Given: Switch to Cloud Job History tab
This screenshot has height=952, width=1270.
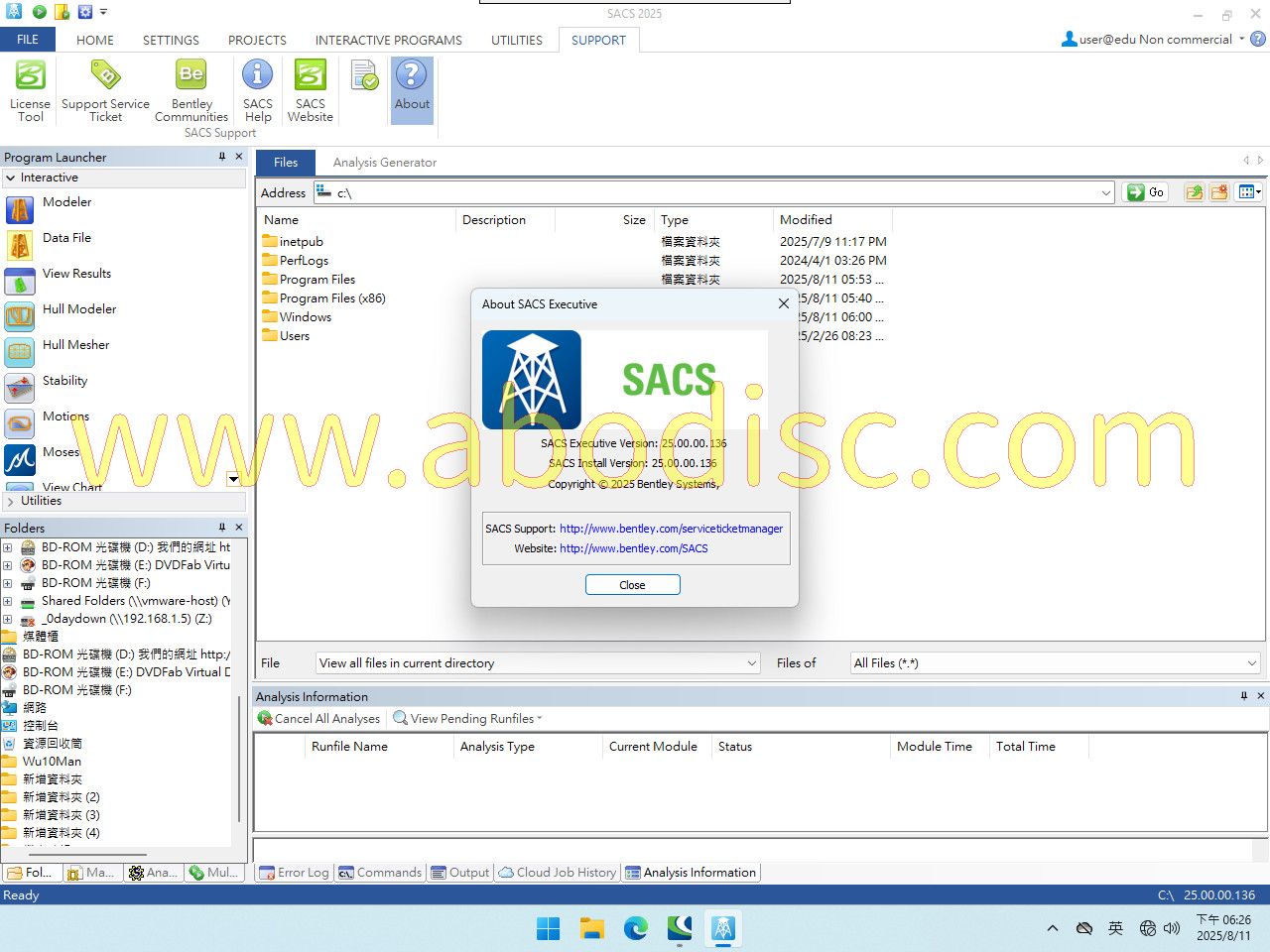Looking at the screenshot, I should pyautogui.click(x=558, y=873).
